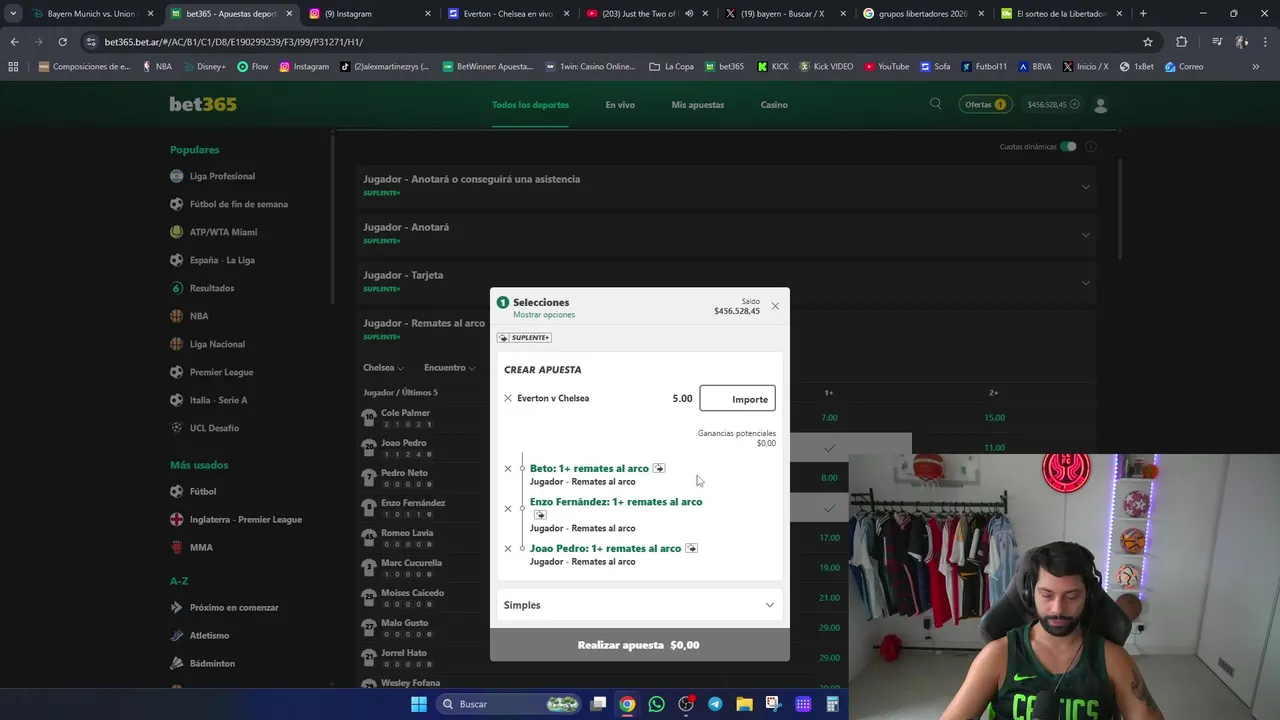This screenshot has width=1280, height=720.
Task: Click Realizar apuesta button
Action: [x=639, y=645]
